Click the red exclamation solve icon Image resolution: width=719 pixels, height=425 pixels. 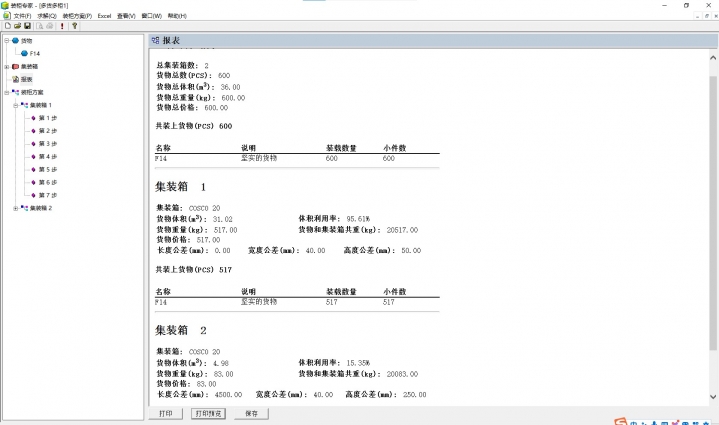62,26
